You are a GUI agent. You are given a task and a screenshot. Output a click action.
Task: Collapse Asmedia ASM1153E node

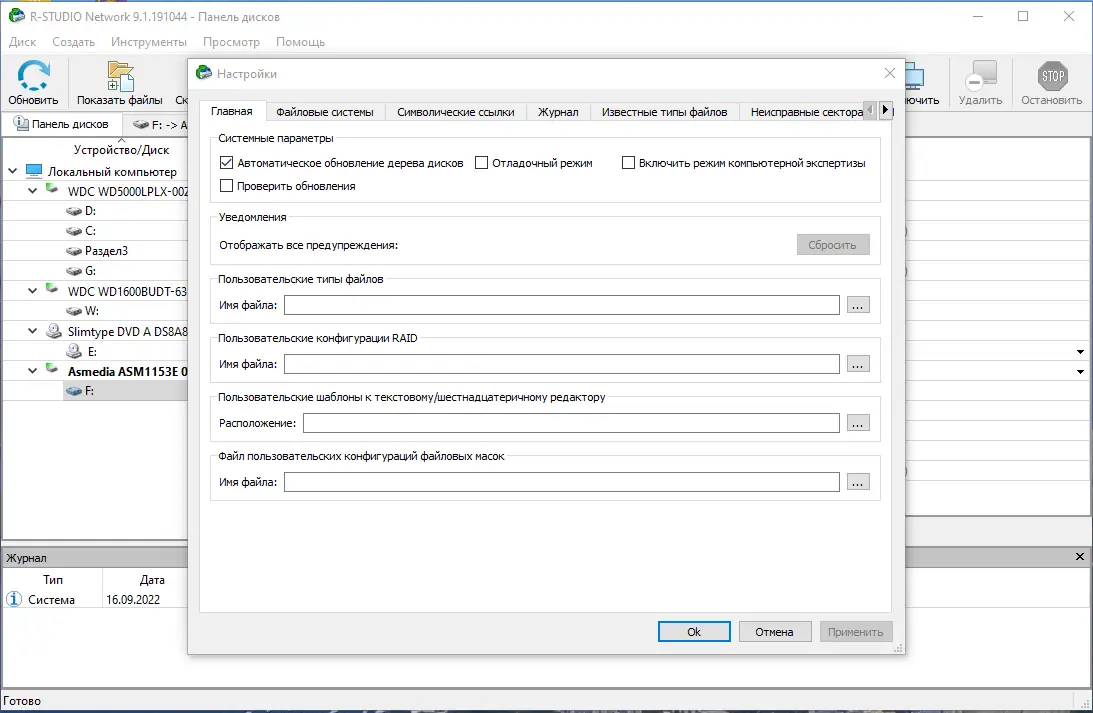coord(32,371)
